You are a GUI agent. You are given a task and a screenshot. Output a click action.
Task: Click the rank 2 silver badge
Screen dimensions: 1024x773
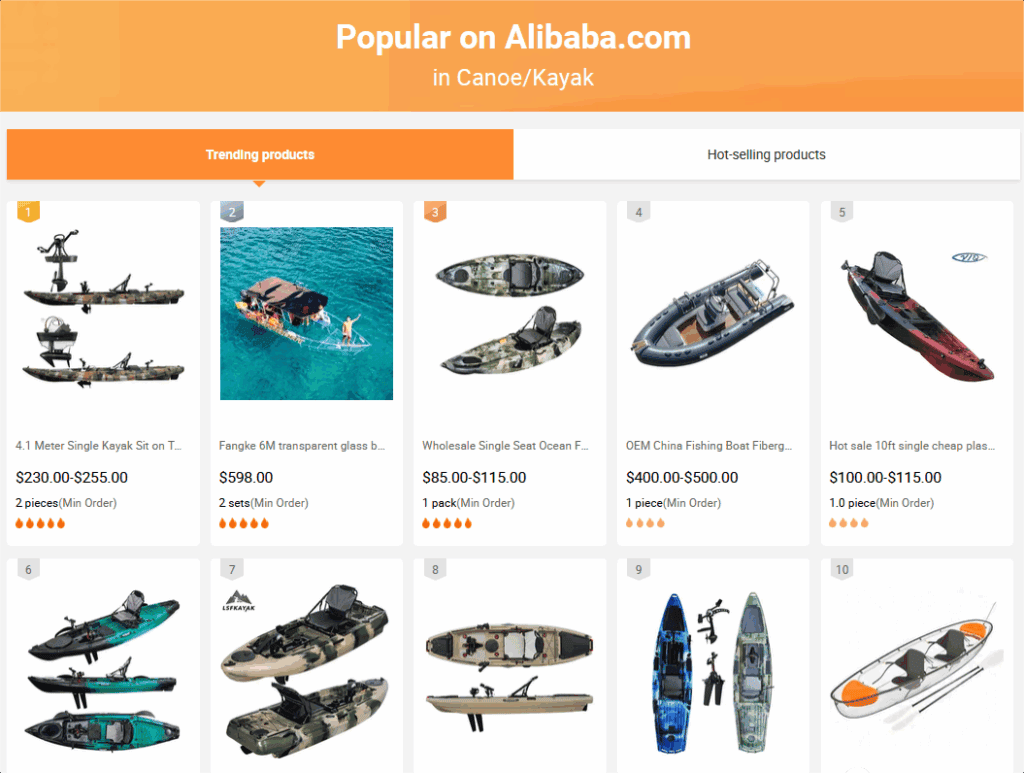(232, 212)
